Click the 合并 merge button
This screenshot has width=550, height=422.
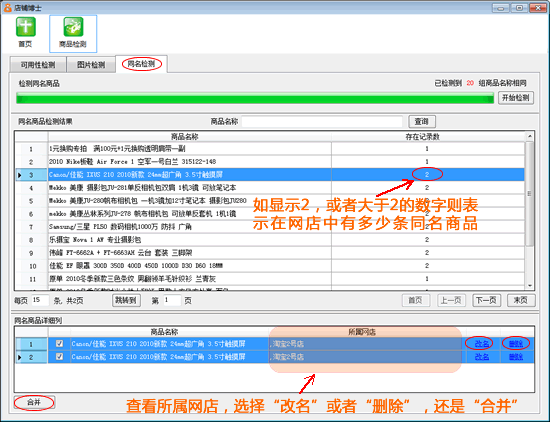34,402
